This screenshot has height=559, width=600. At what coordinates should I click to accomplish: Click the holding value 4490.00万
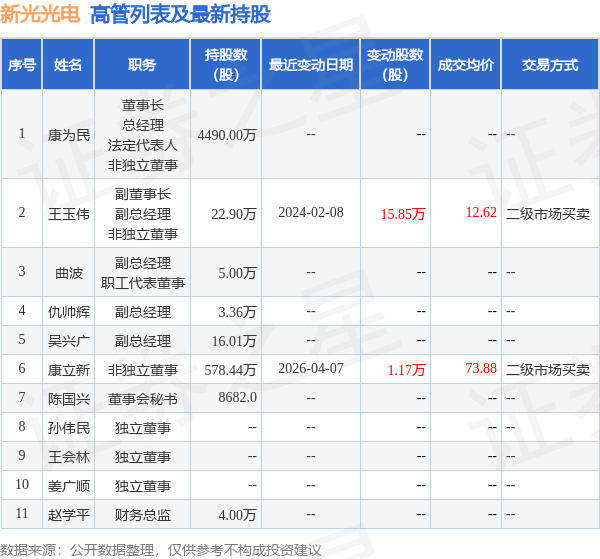click(227, 135)
